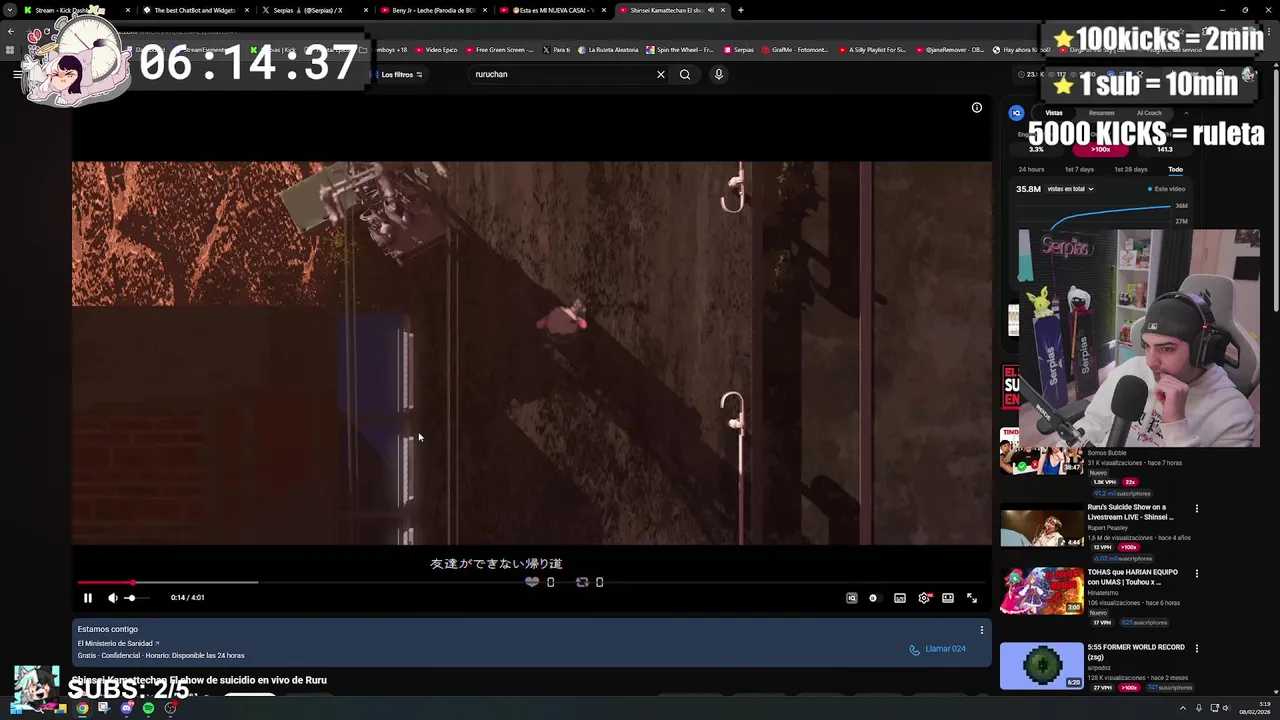Click the vidIQ logo icon in side panel
This screenshot has height=720, width=1280.
tap(1016, 113)
